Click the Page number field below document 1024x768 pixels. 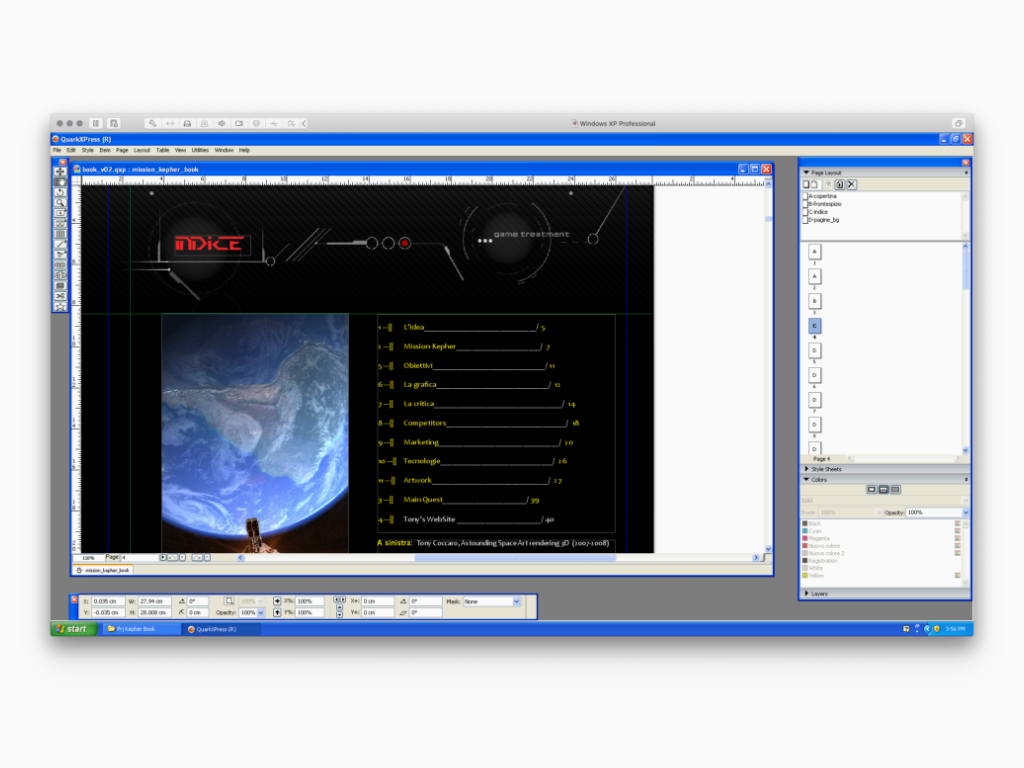[138, 558]
